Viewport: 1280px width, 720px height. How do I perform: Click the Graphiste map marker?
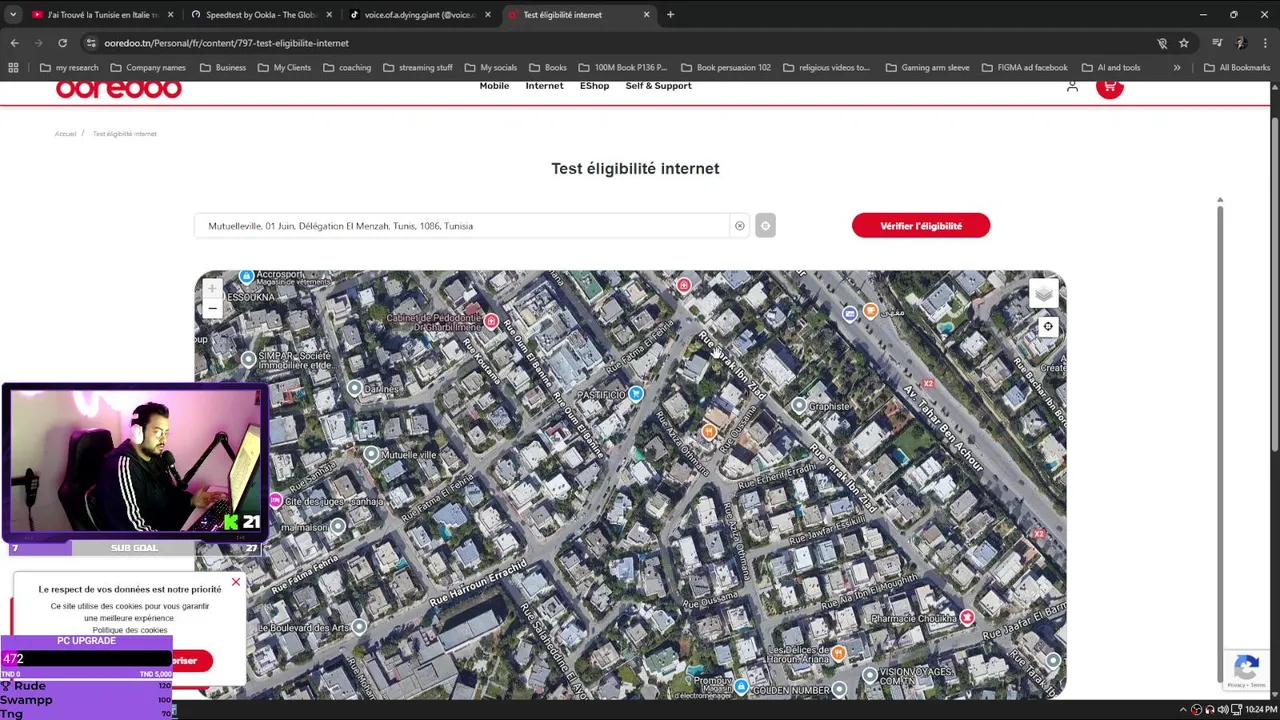(x=798, y=406)
